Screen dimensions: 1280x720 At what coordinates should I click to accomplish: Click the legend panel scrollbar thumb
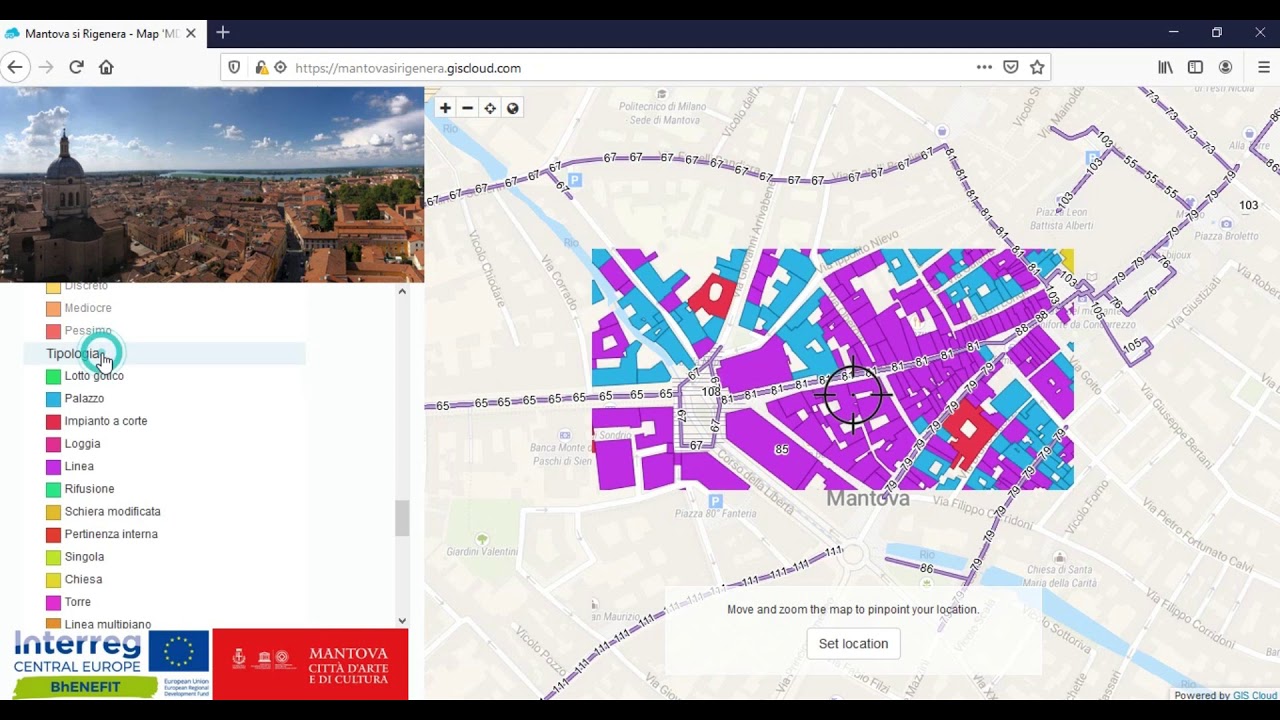tap(402, 518)
